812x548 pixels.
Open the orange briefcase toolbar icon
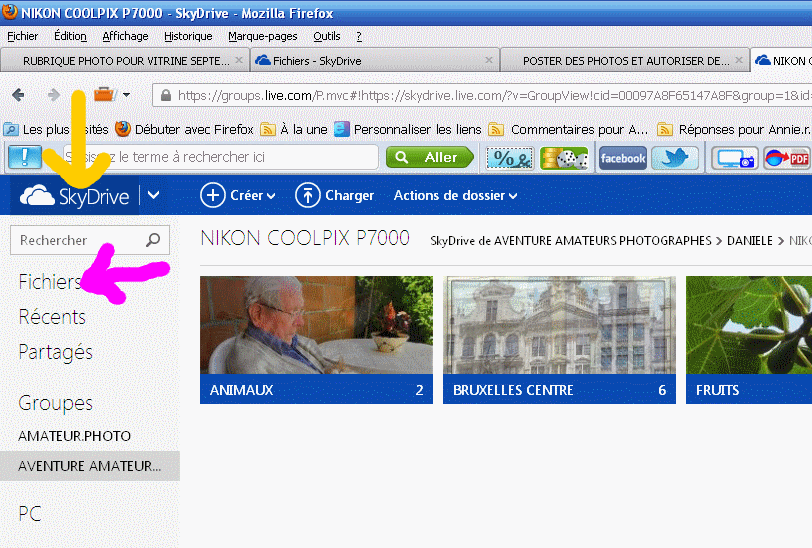(104, 95)
